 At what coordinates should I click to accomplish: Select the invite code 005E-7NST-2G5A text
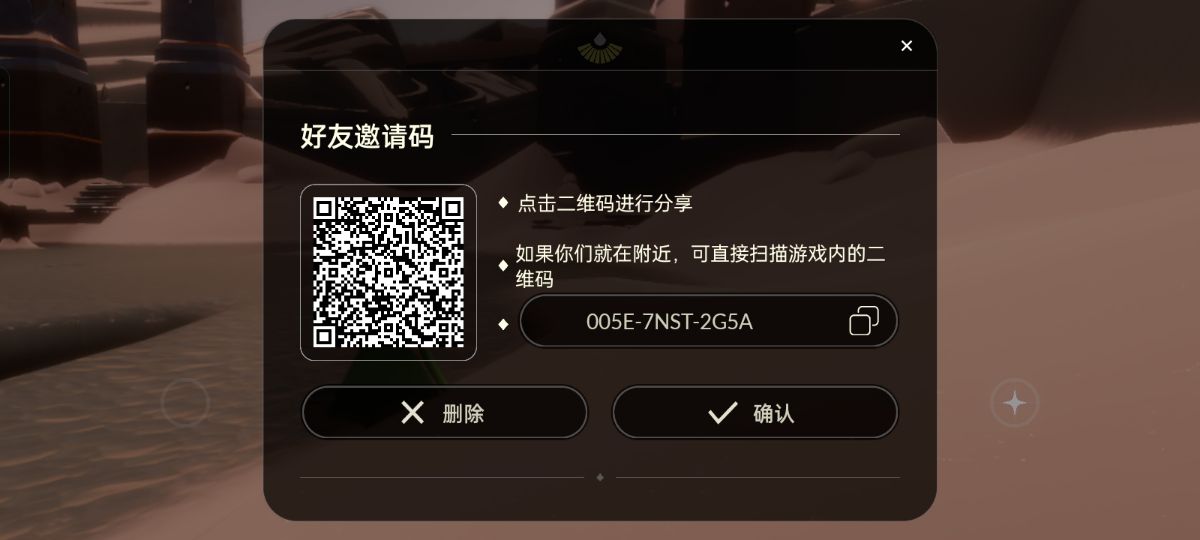point(669,322)
